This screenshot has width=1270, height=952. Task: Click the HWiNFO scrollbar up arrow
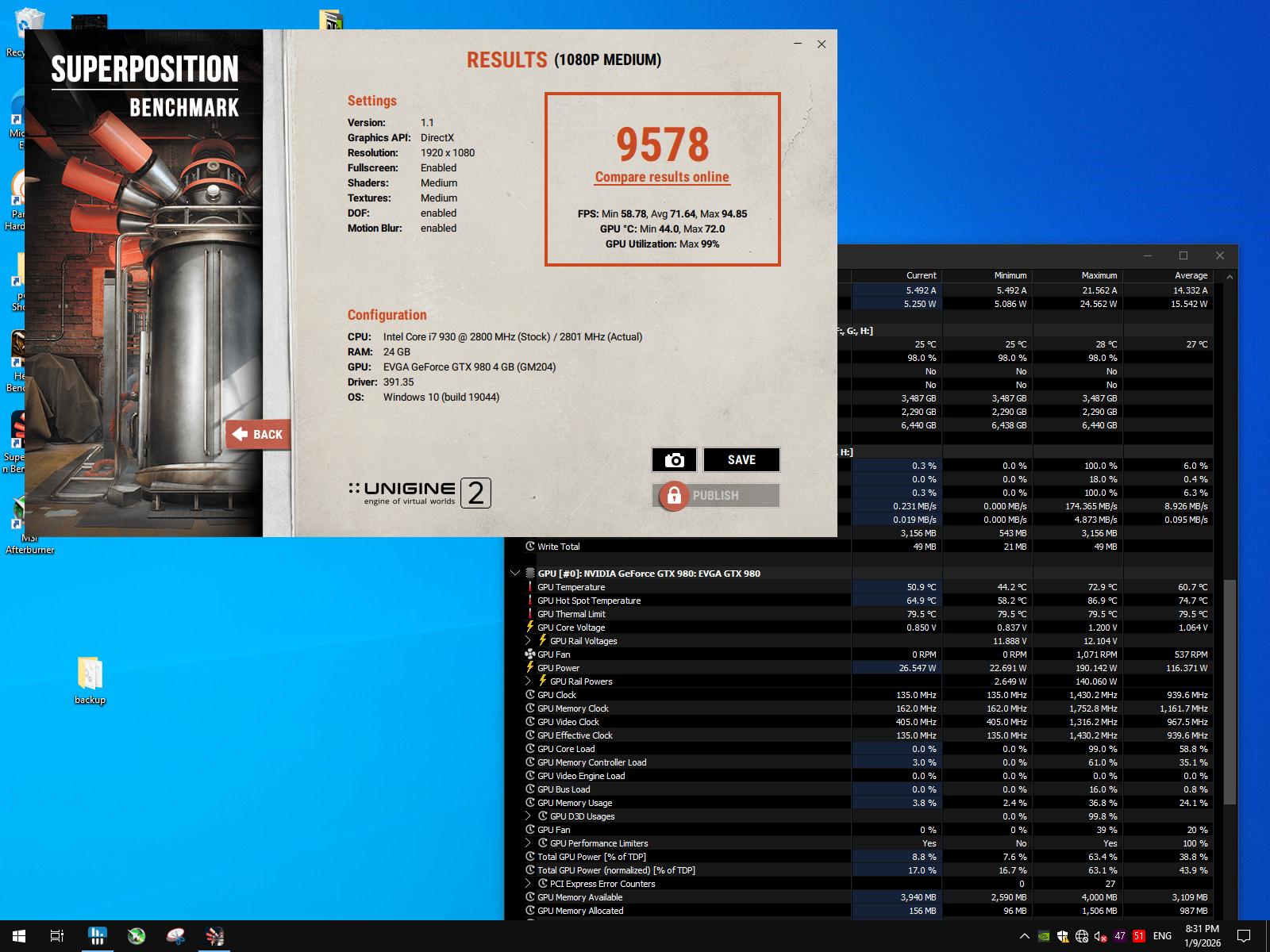click(x=1230, y=277)
